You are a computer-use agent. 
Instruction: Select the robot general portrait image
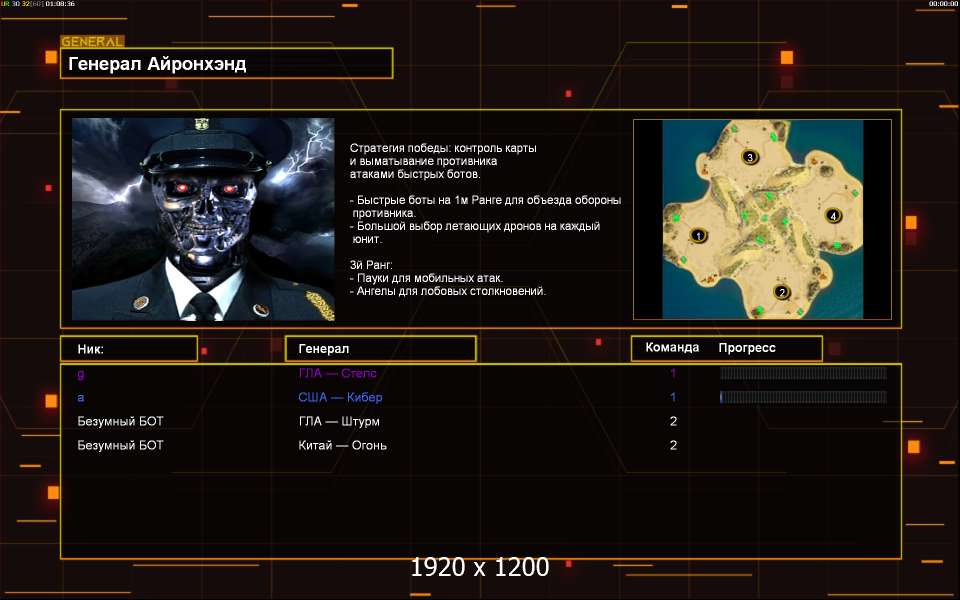(x=203, y=219)
